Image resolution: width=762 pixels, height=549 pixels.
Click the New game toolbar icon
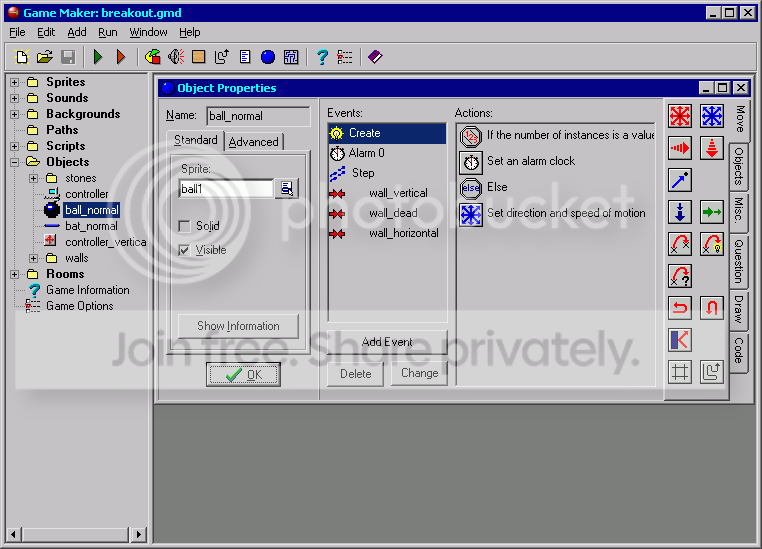21,57
